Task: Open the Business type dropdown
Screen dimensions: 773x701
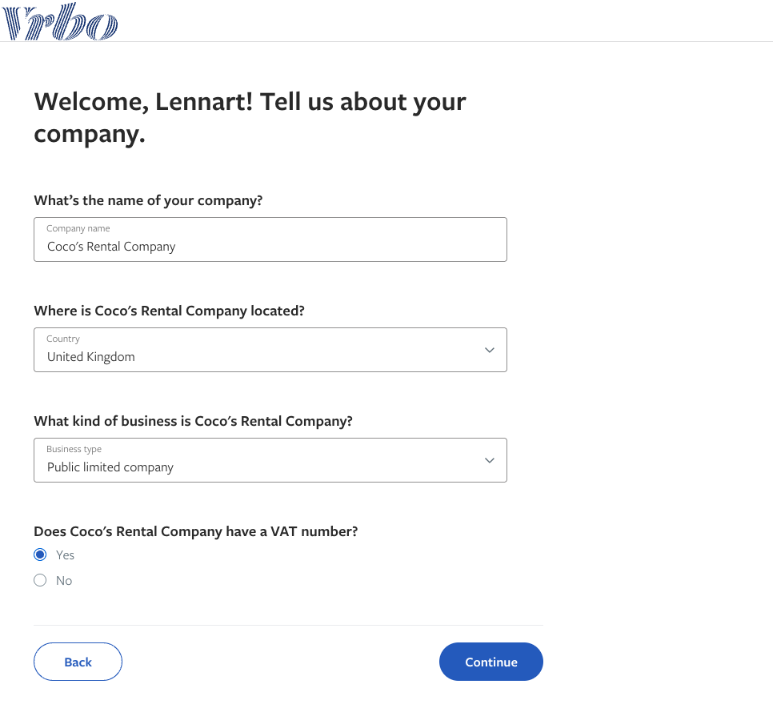Action: pos(270,460)
